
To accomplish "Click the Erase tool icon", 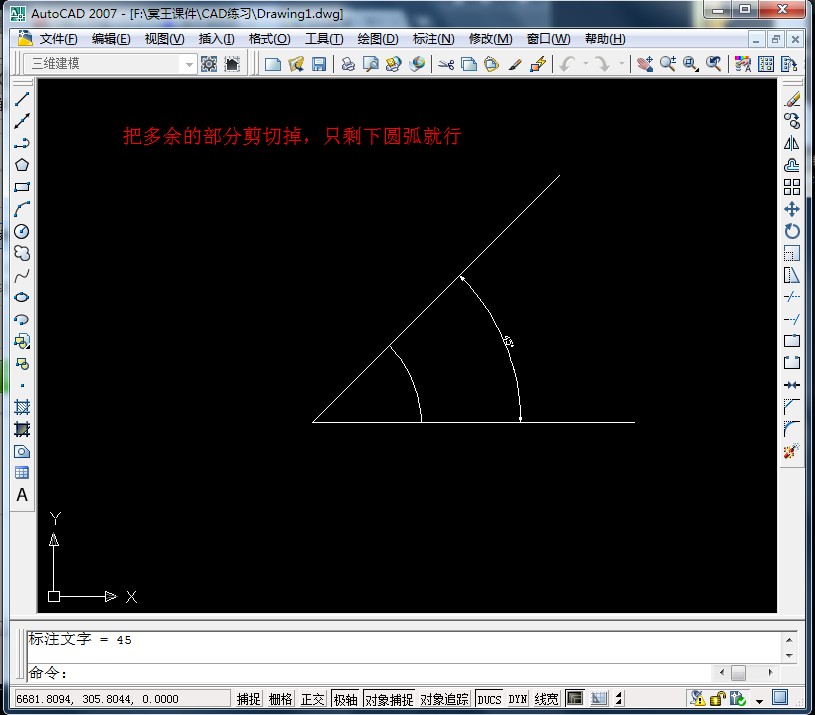I will pyautogui.click(x=792, y=99).
